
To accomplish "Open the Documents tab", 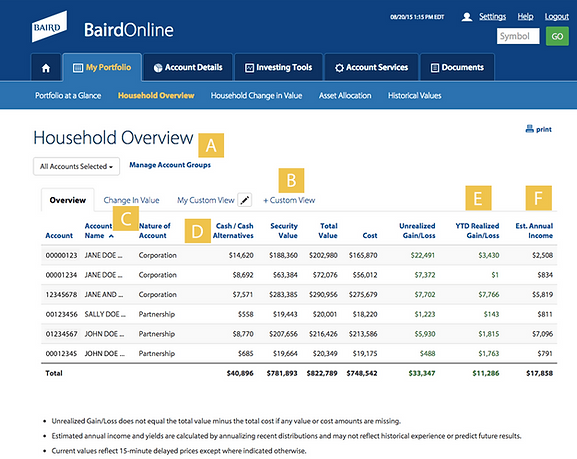I will coord(457,67).
